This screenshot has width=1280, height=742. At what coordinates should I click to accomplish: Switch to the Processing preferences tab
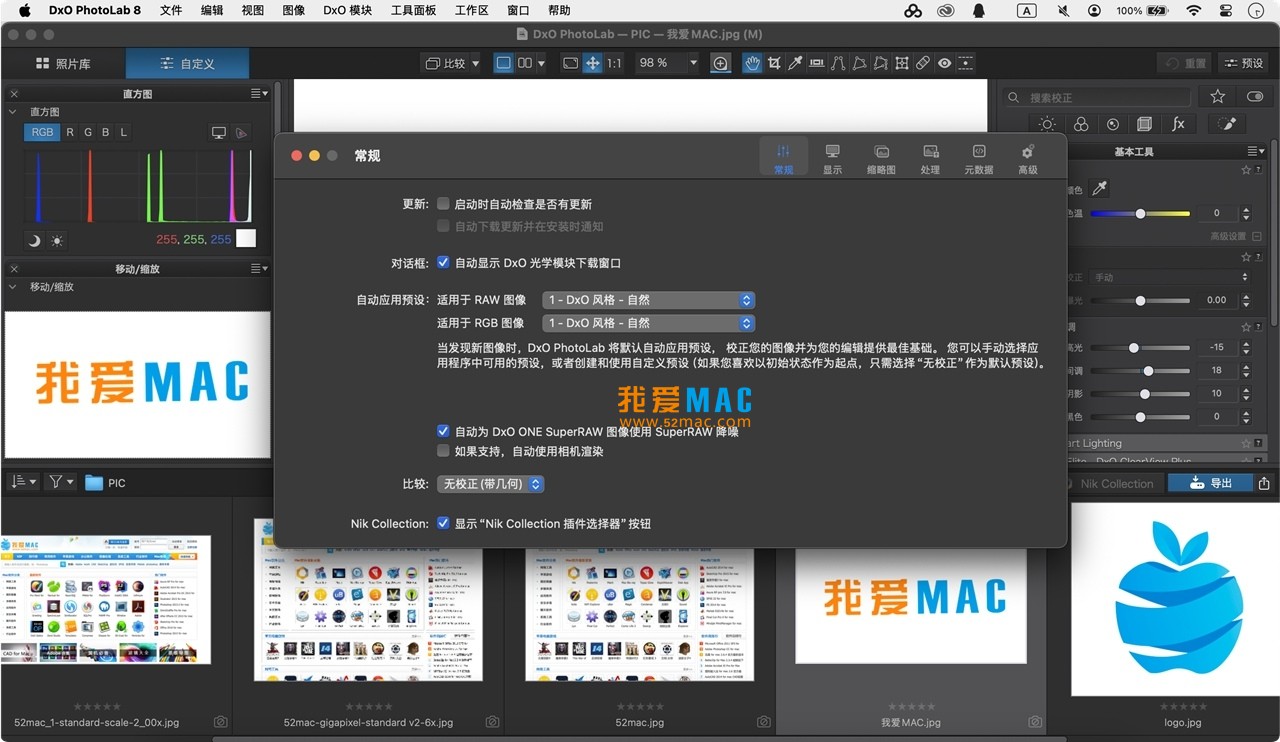930,158
